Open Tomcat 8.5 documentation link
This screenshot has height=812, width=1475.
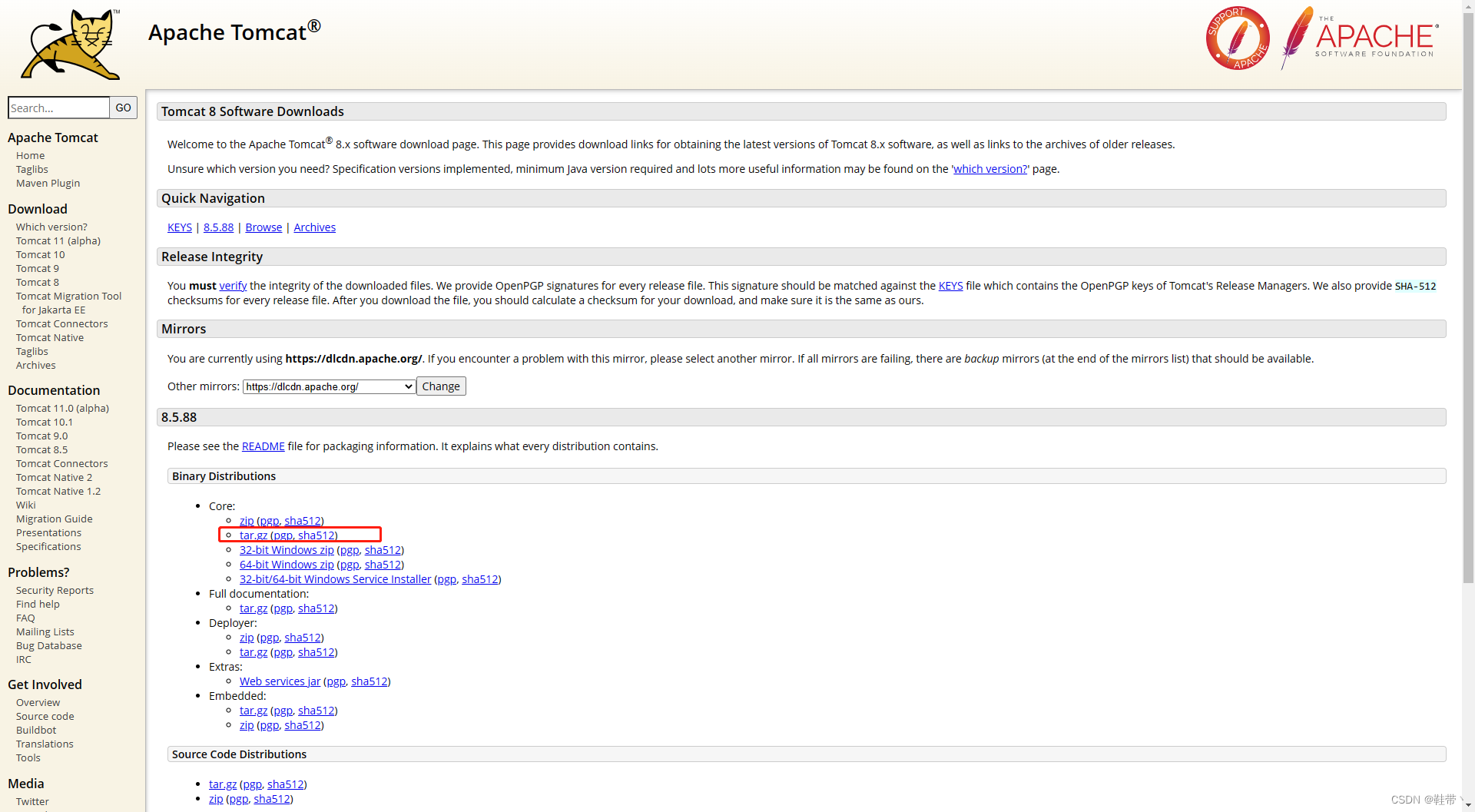point(41,449)
